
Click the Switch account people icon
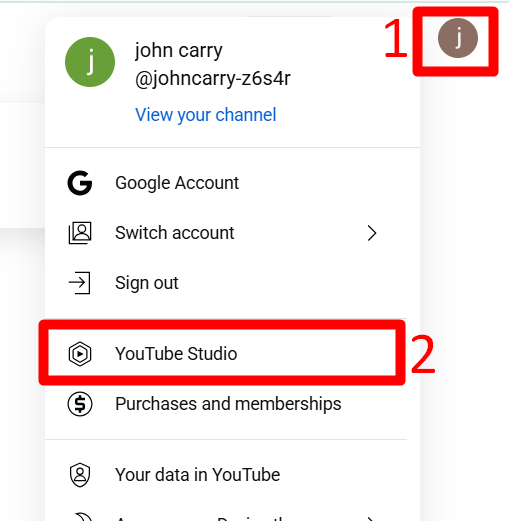click(x=80, y=233)
